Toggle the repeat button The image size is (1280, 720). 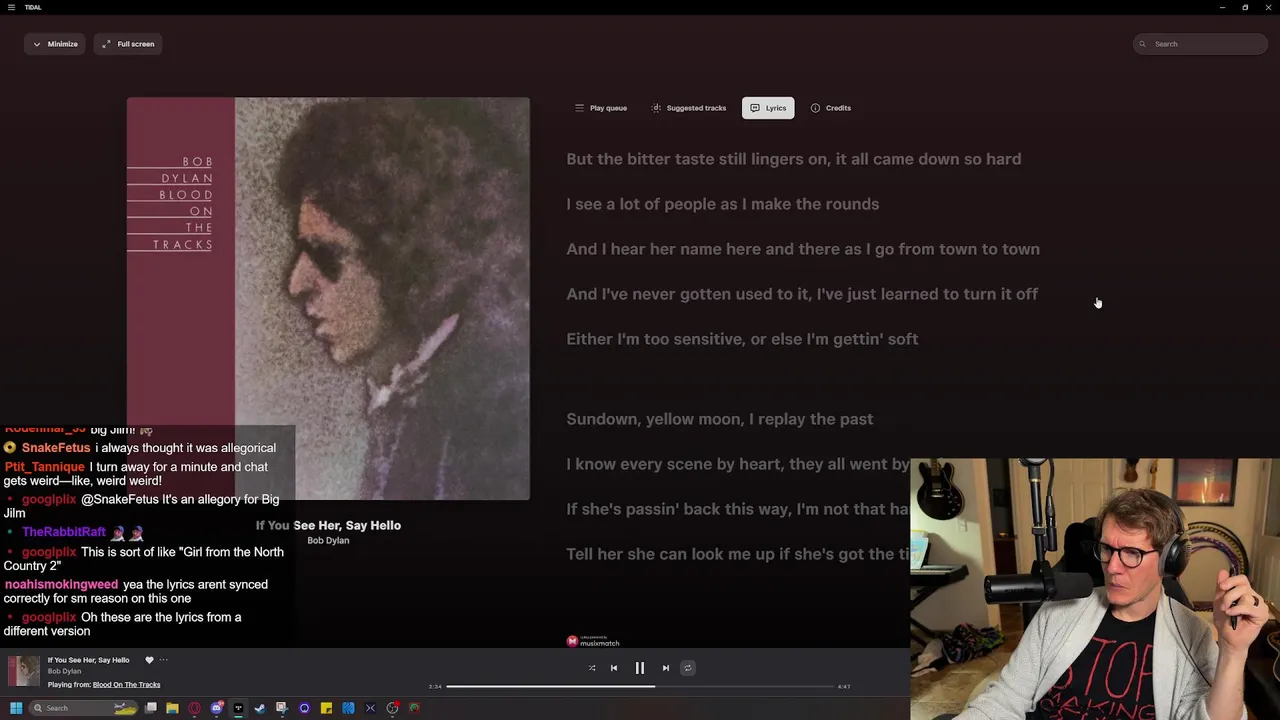pos(688,668)
